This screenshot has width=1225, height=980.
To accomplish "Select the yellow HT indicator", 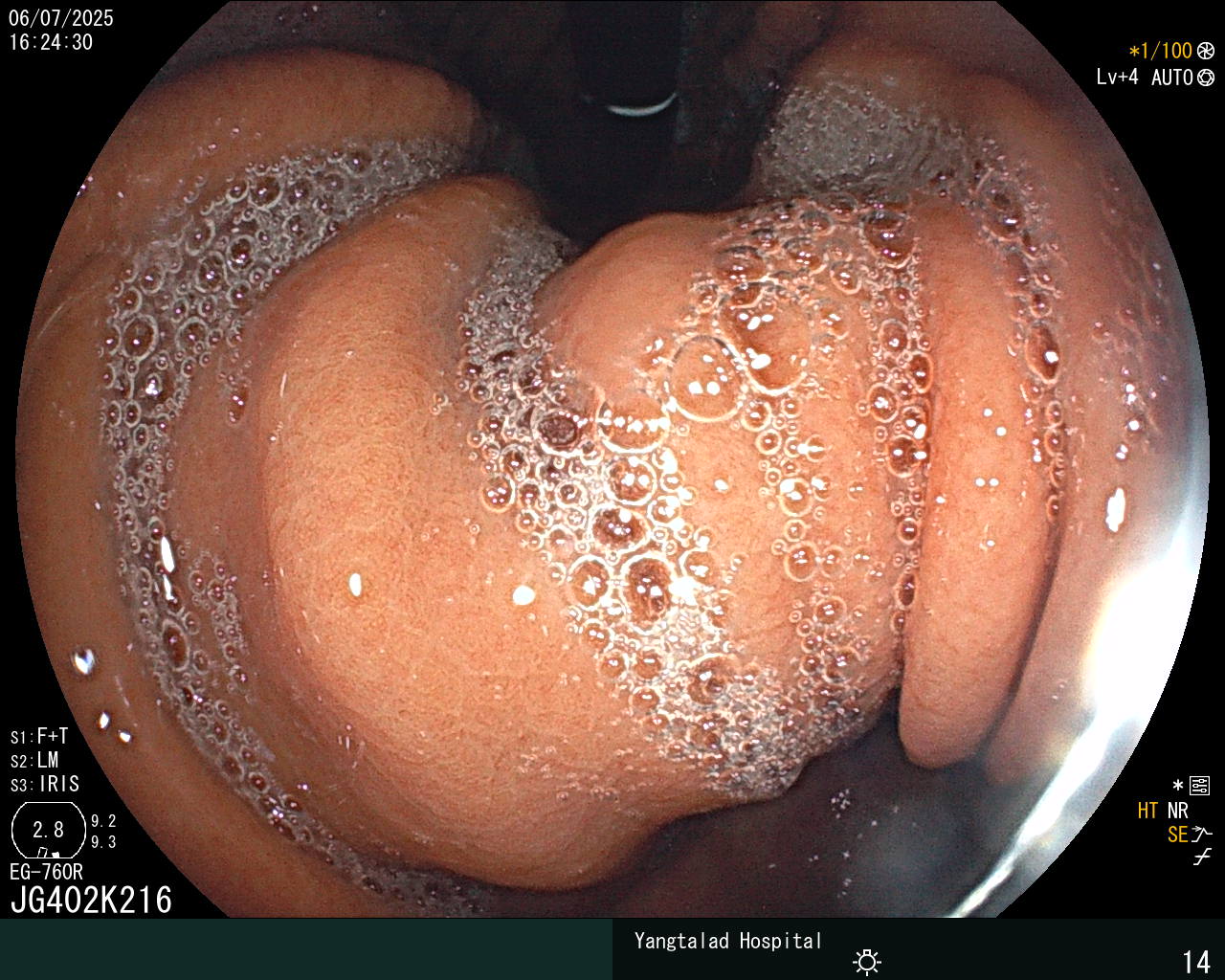I will (1147, 811).
